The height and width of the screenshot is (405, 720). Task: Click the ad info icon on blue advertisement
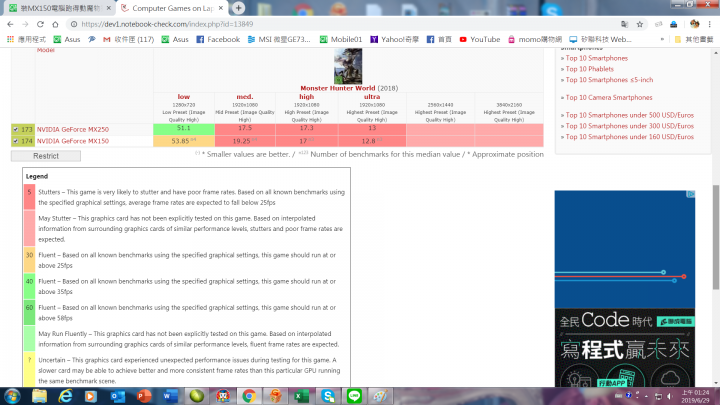[x=691, y=194]
